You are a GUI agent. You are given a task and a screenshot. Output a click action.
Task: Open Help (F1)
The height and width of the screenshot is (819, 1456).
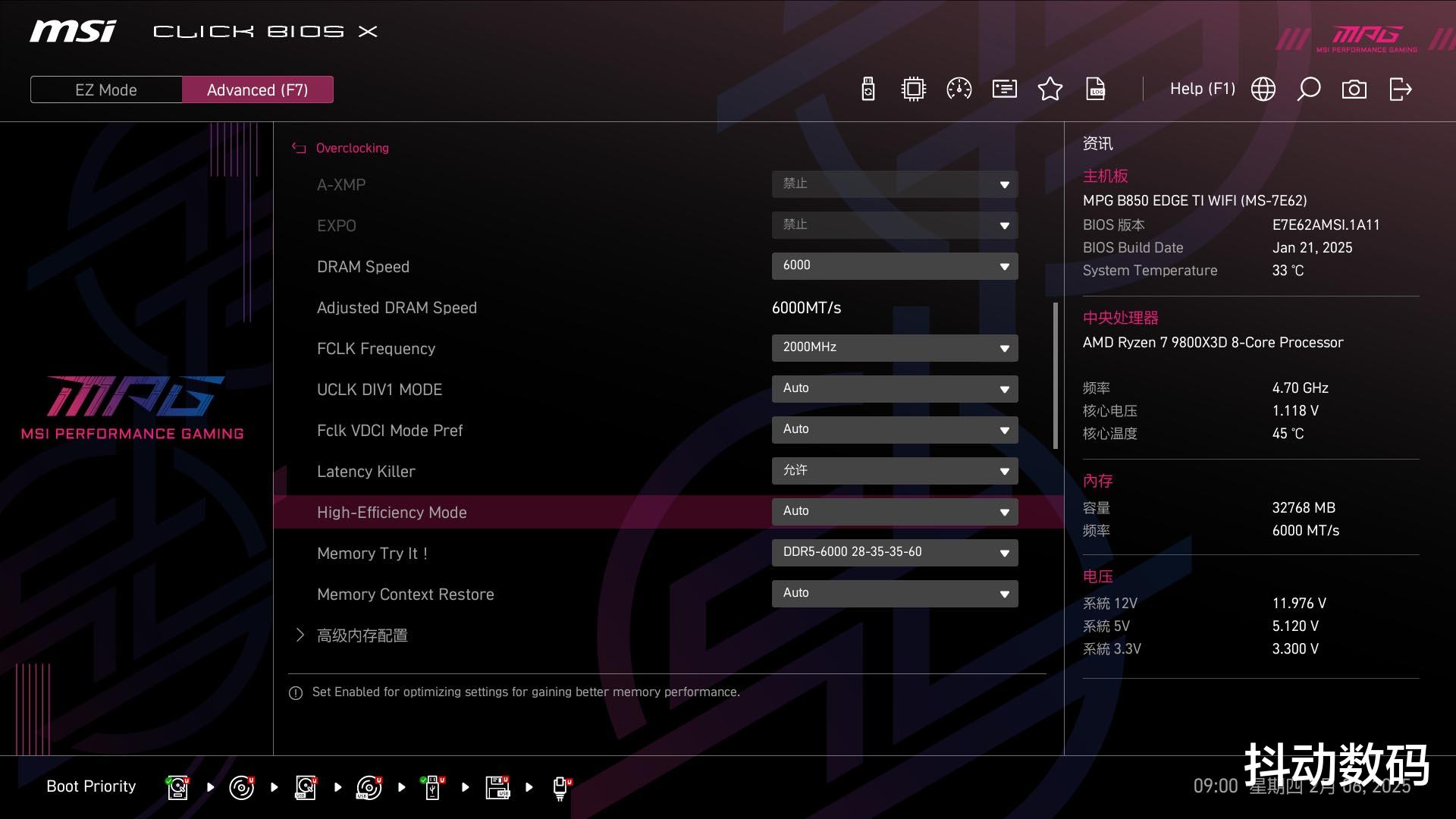pyautogui.click(x=1203, y=89)
